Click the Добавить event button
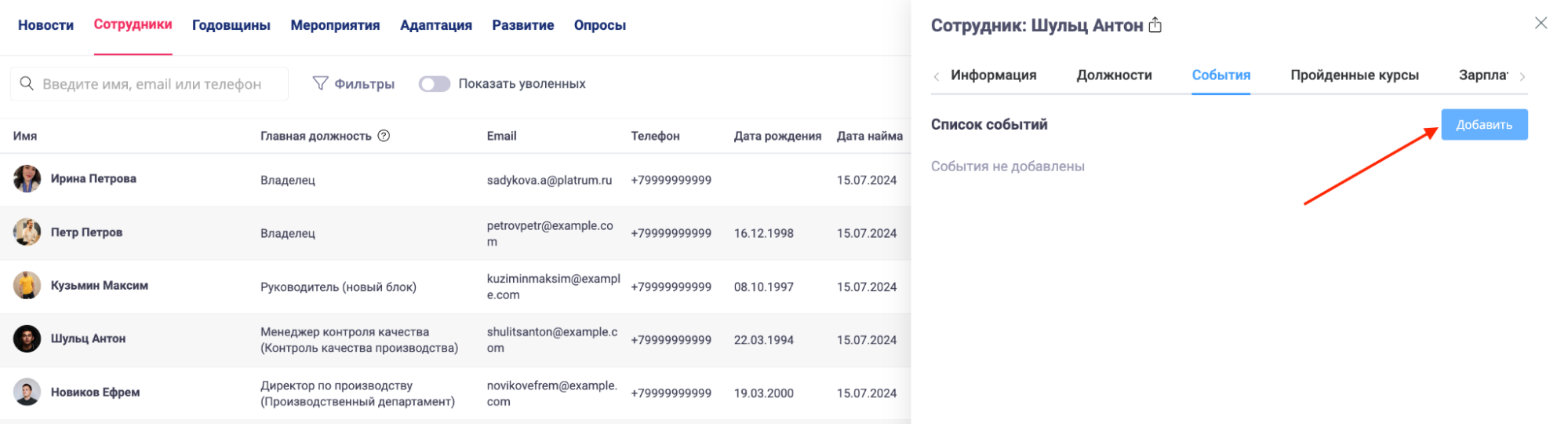 [1484, 125]
